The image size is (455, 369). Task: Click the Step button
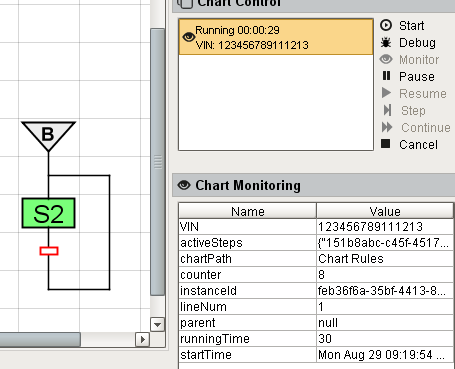[404, 110]
